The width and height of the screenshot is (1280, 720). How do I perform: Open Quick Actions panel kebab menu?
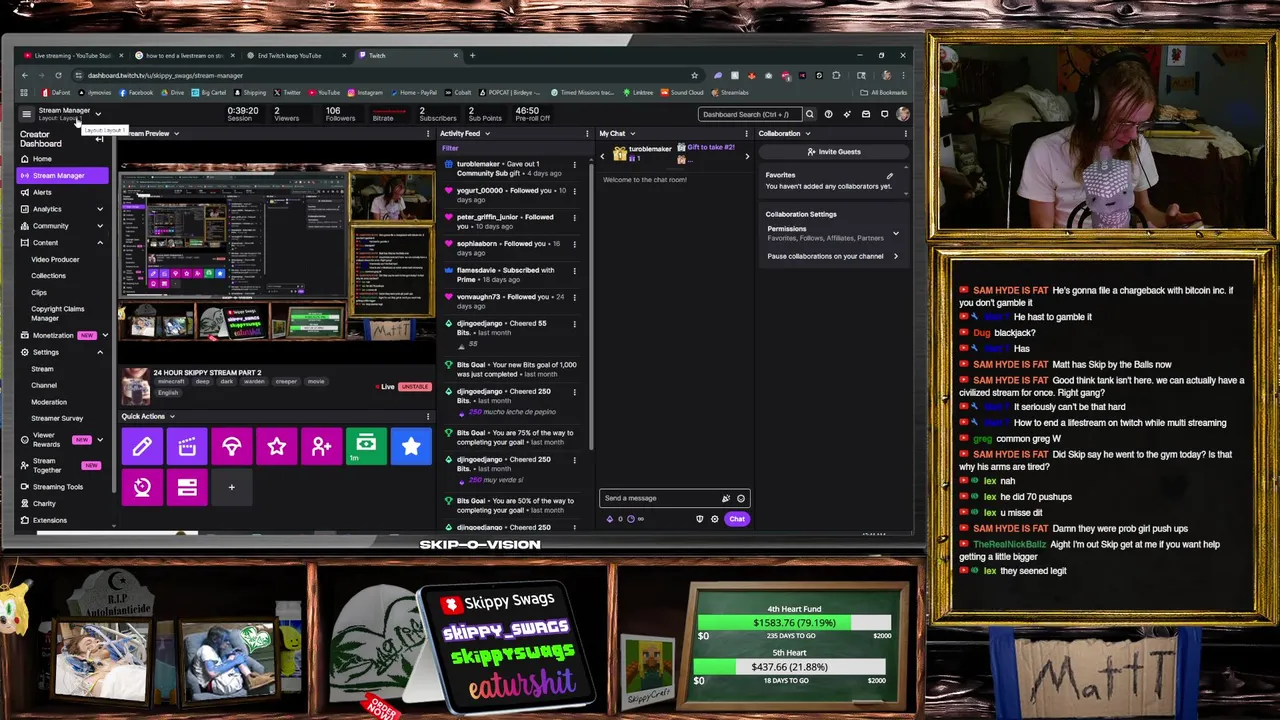[428, 416]
